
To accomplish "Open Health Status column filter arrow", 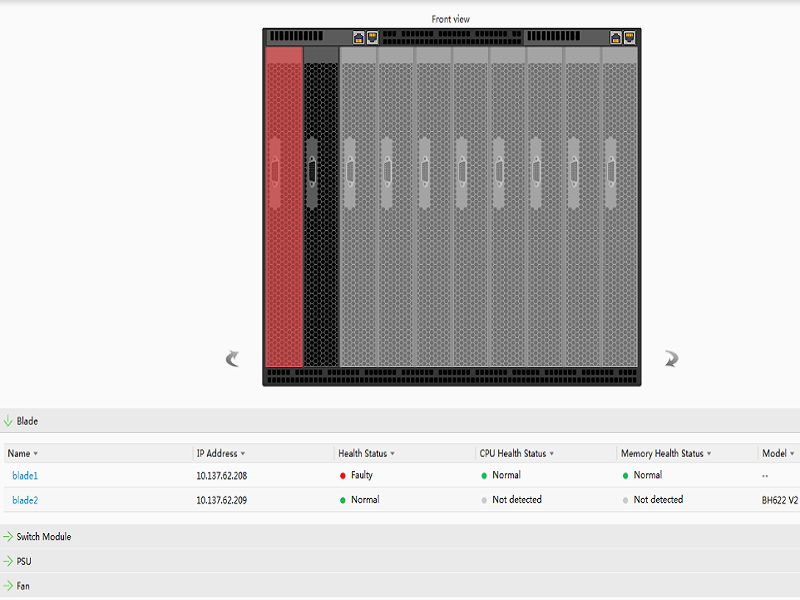I will tap(392, 454).
